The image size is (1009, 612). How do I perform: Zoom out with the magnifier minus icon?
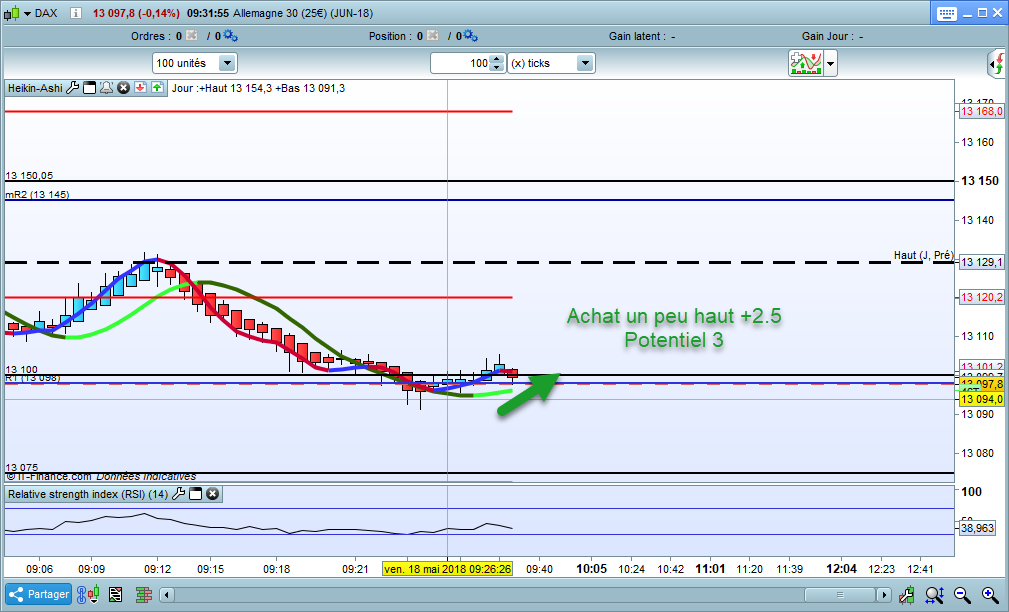[962, 594]
